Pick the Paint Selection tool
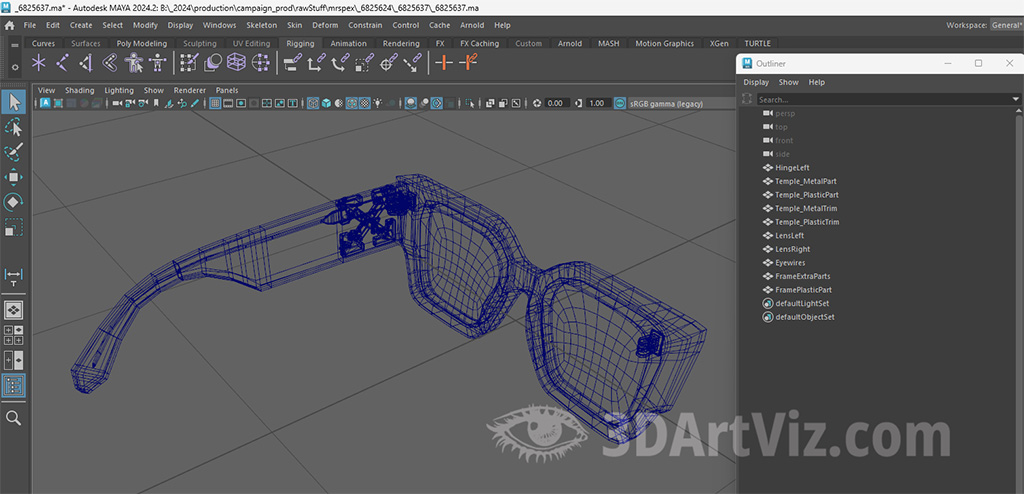1024x494 pixels. tap(14, 152)
